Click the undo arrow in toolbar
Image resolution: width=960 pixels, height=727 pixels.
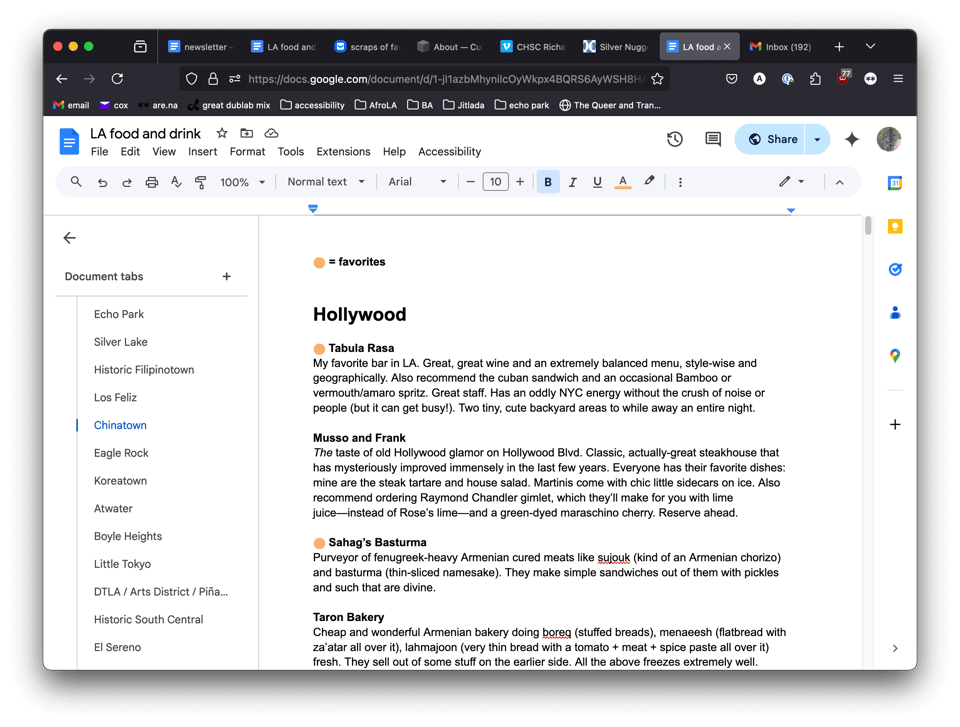coord(102,182)
